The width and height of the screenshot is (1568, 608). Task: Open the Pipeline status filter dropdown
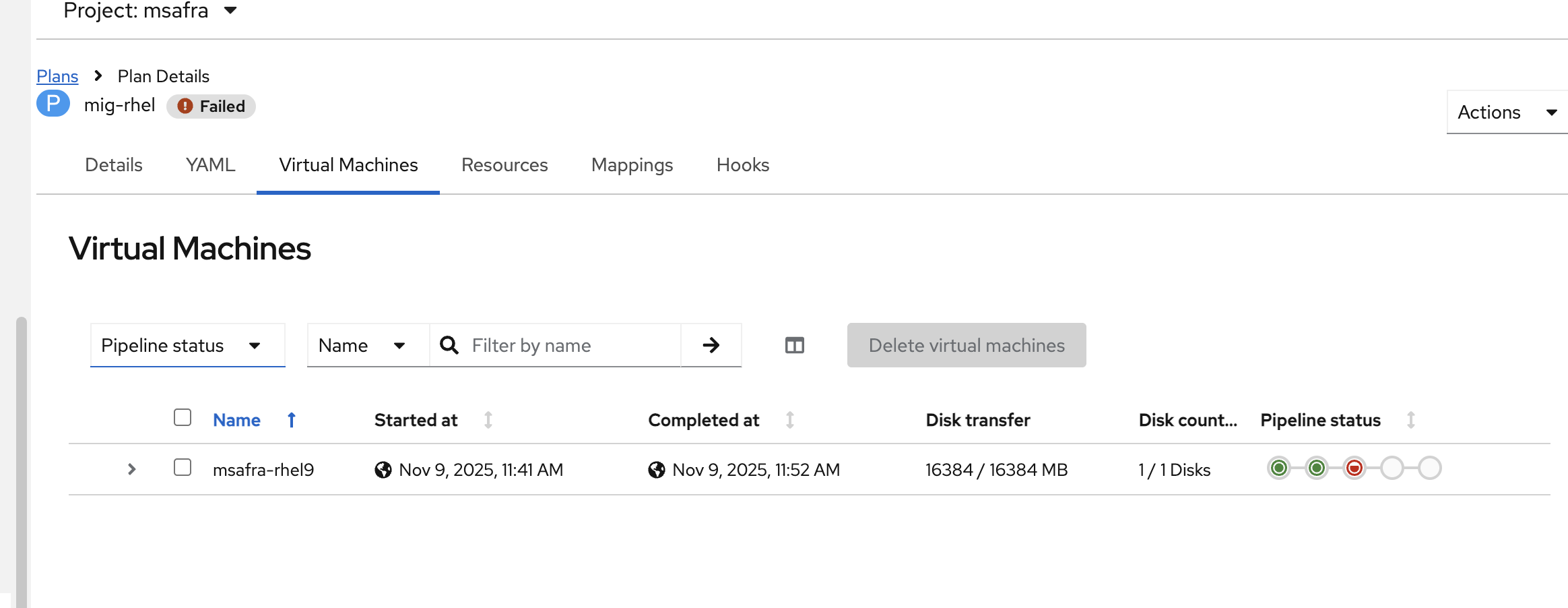(x=187, y=345)
